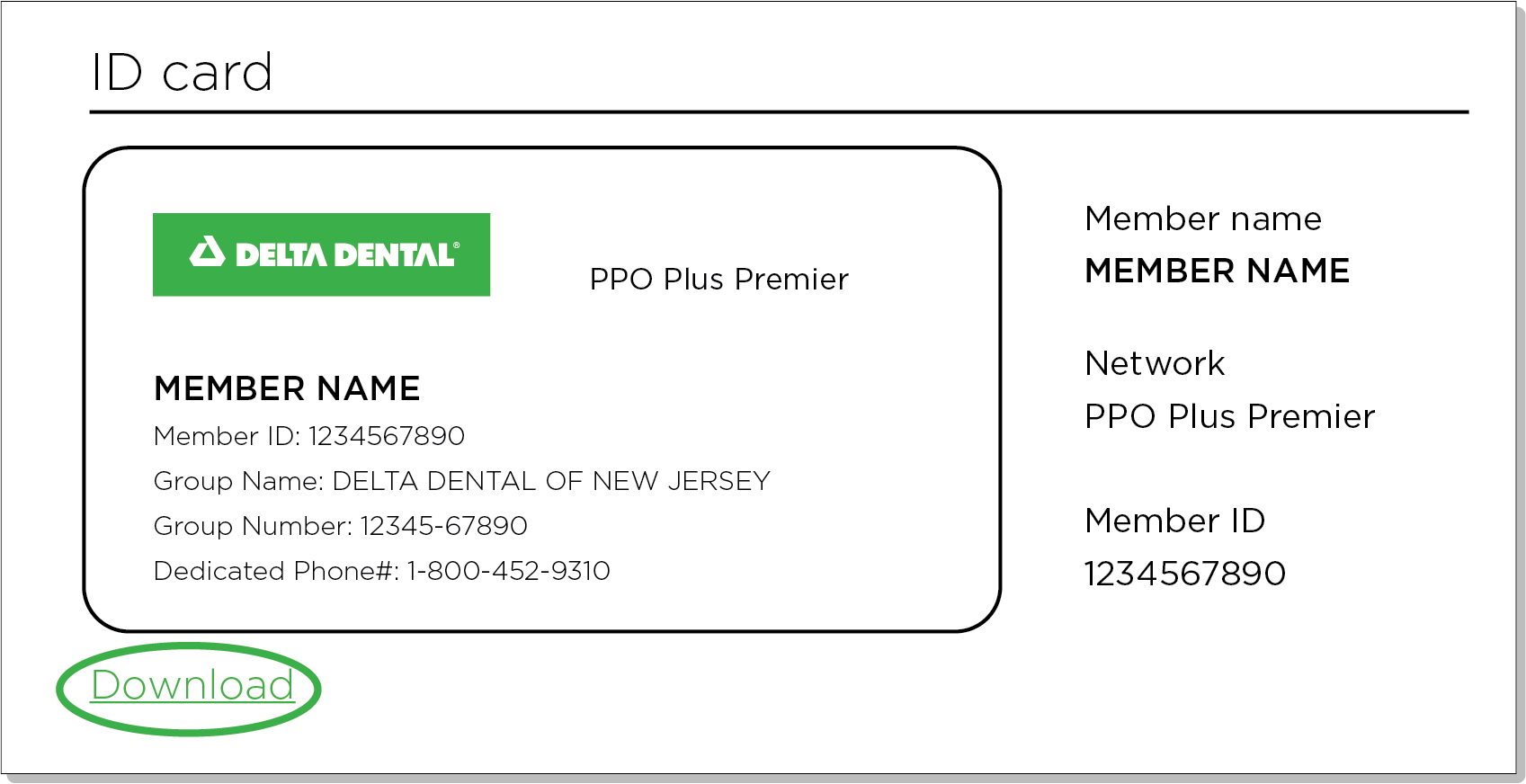Click the Member ID label on right

(1175, 521)
